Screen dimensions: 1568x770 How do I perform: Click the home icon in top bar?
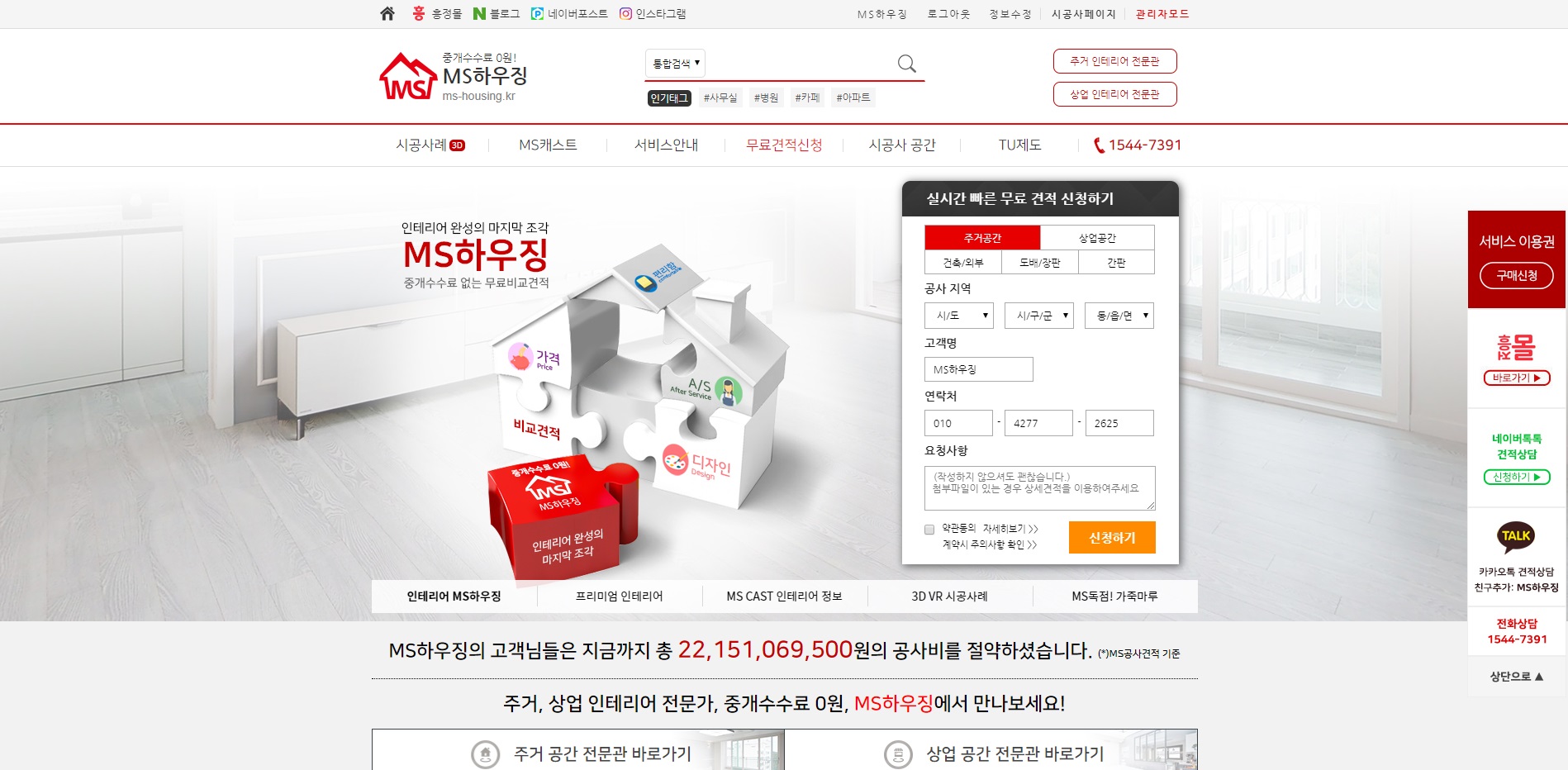[387, 13]
